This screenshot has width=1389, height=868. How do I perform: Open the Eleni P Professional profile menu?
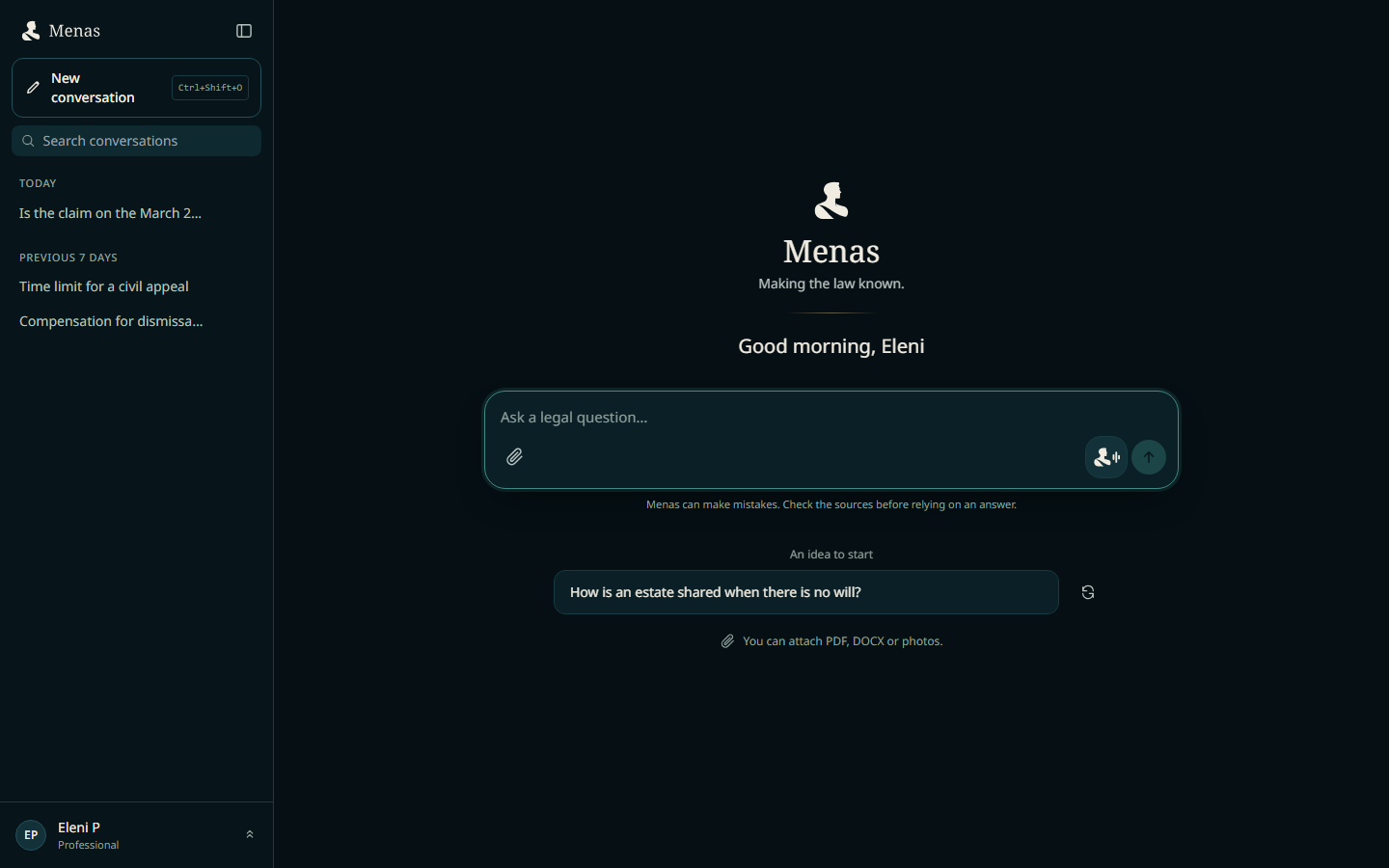(x=136, y=835)
